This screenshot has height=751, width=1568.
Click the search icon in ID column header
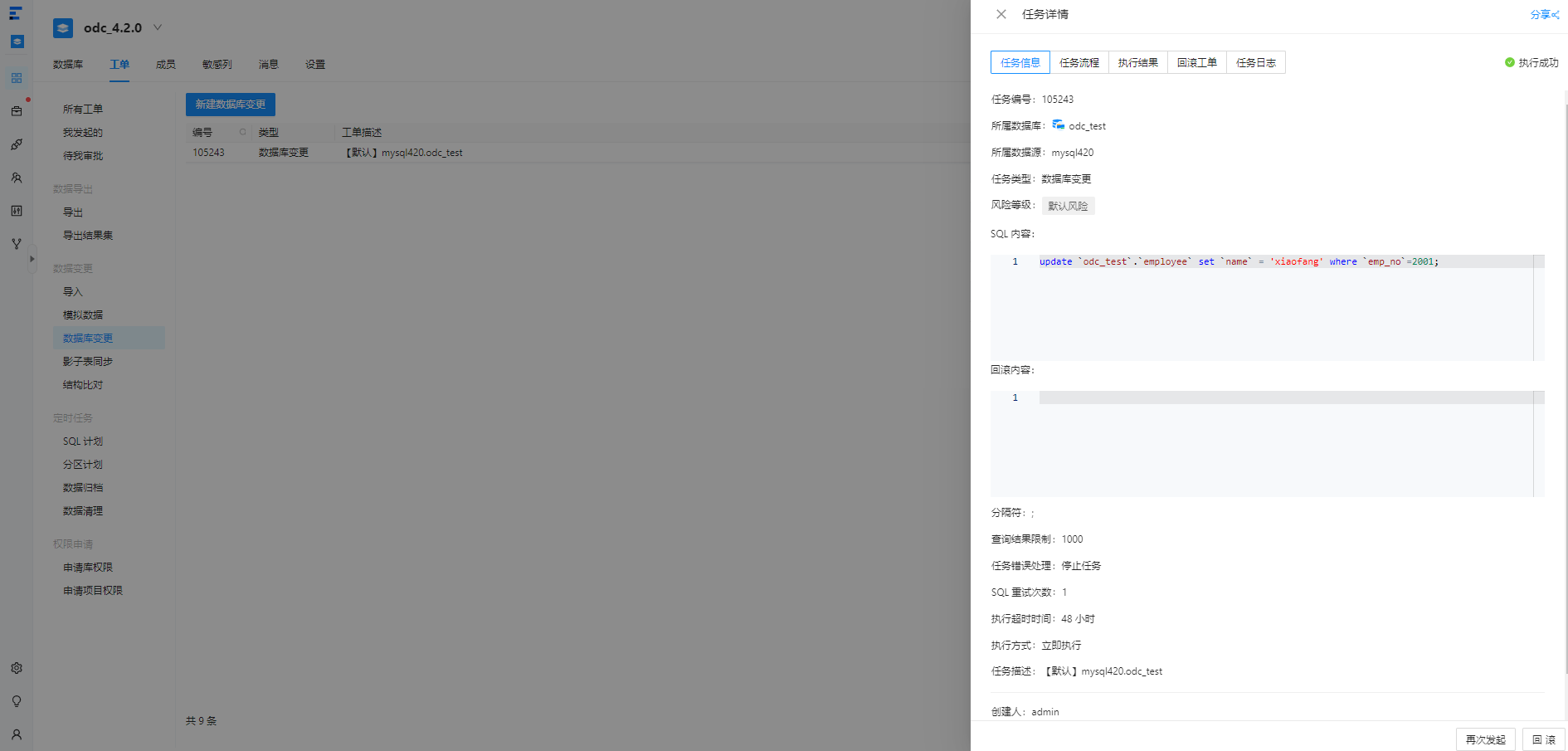[243, 132]
